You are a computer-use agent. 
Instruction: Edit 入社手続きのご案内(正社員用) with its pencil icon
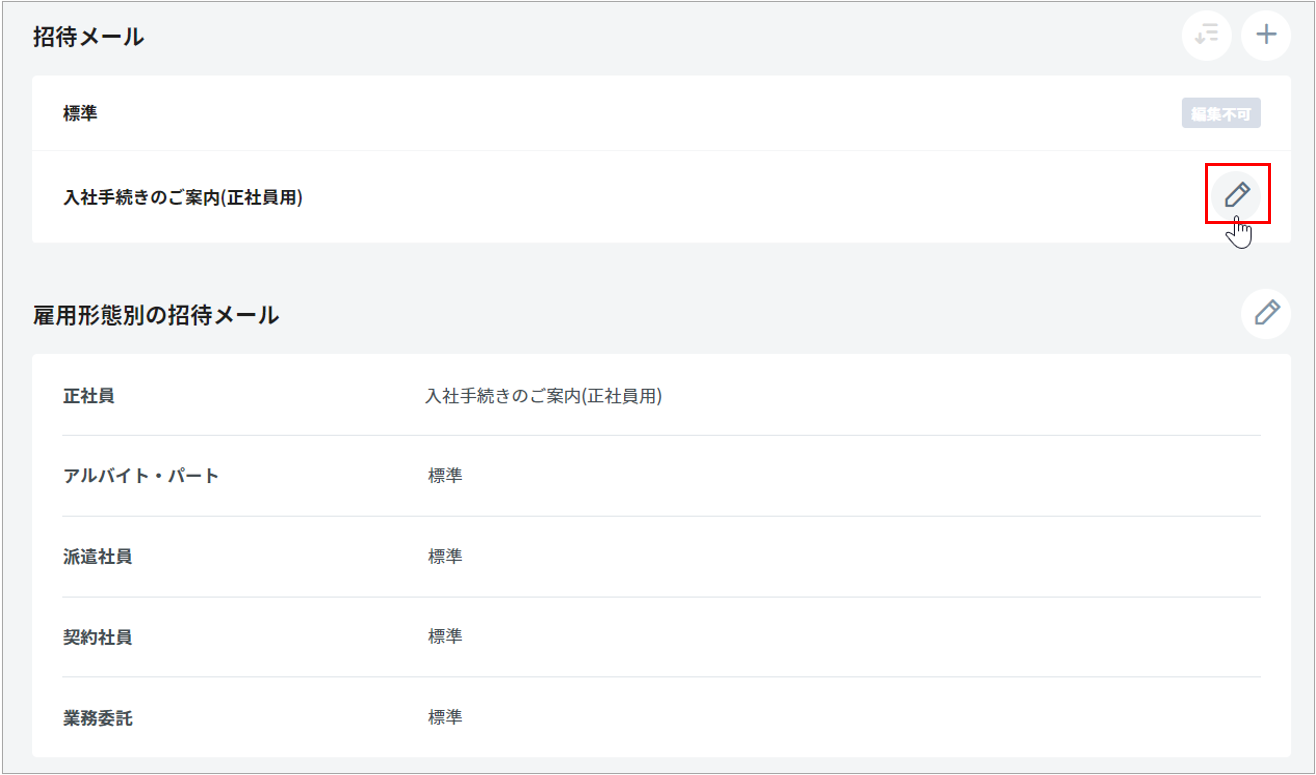click(1237, 194)
